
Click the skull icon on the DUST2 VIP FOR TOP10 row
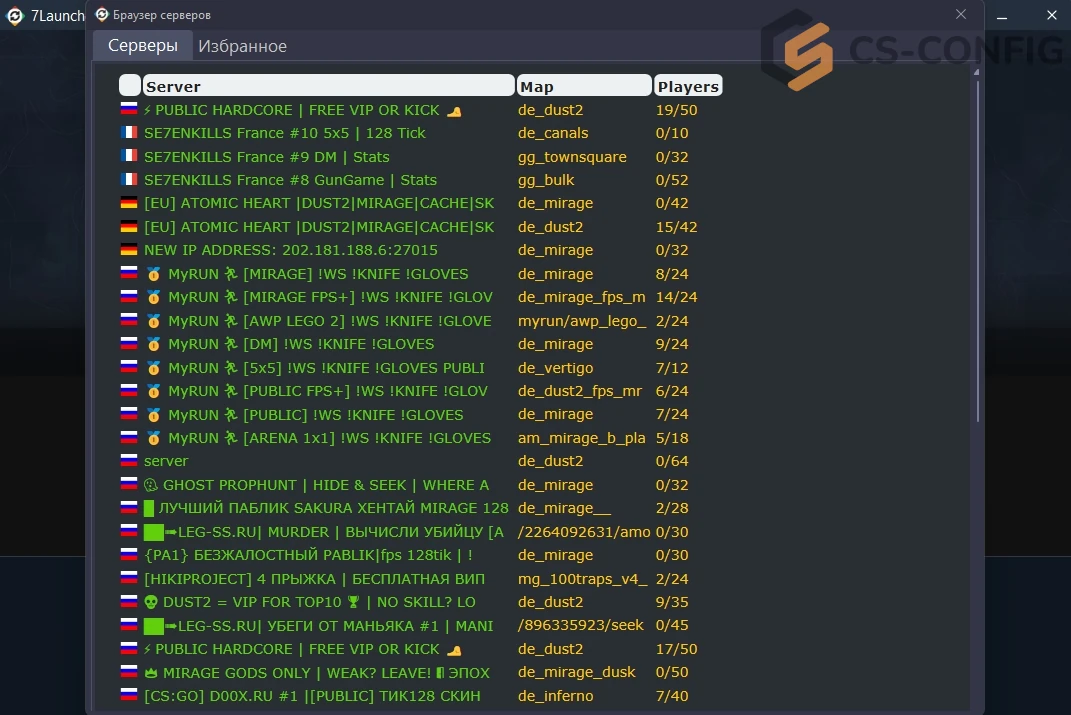153,602
